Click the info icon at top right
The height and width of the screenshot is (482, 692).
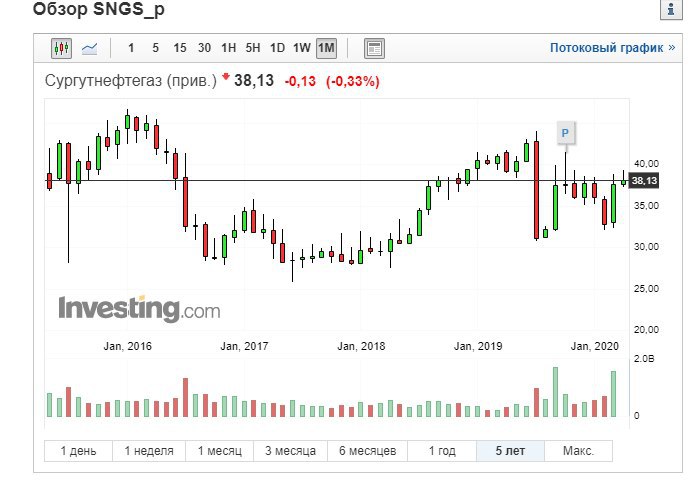[x=665, y=9]
